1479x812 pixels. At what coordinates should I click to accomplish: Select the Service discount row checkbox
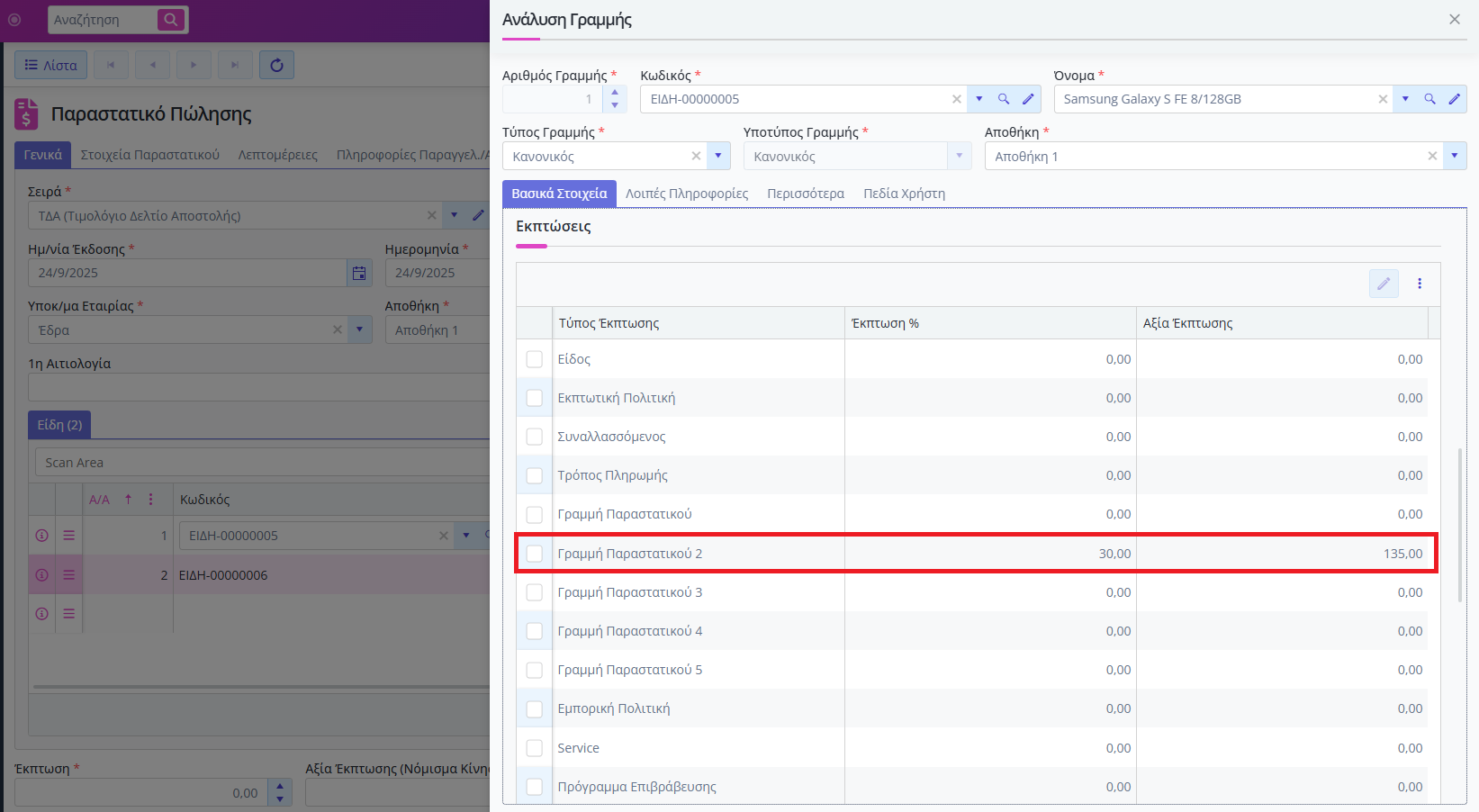click(535, 748)
